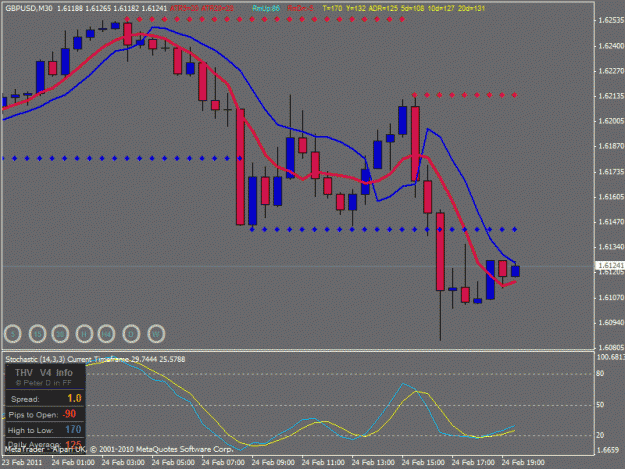Image resolution: width=625 pixels, height=469 pixels.
Task: Click the Daily Average value 125
Action: (73, 444)
